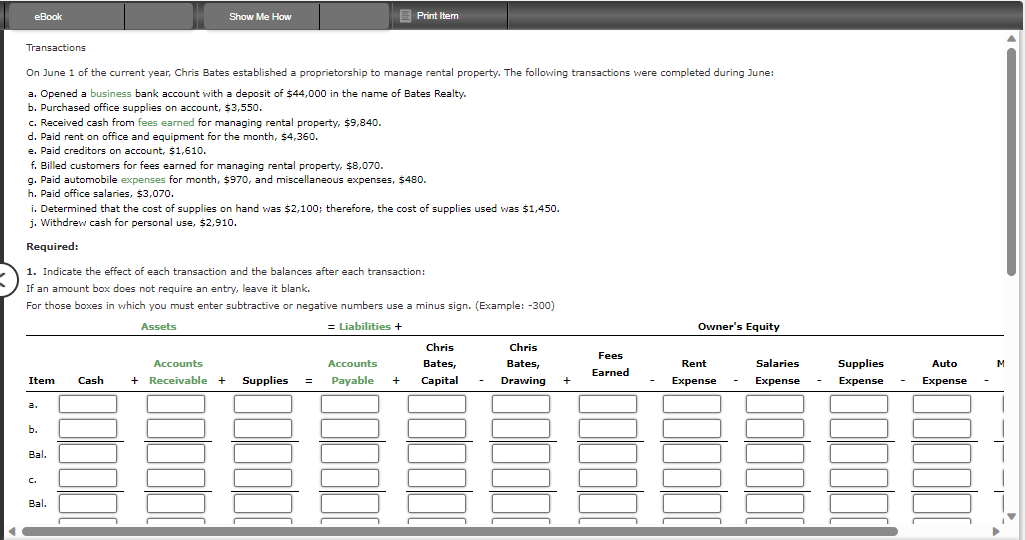Select Chris Bates Capital field in row a
Screen dimensions: 1025x540
[437, 404]
